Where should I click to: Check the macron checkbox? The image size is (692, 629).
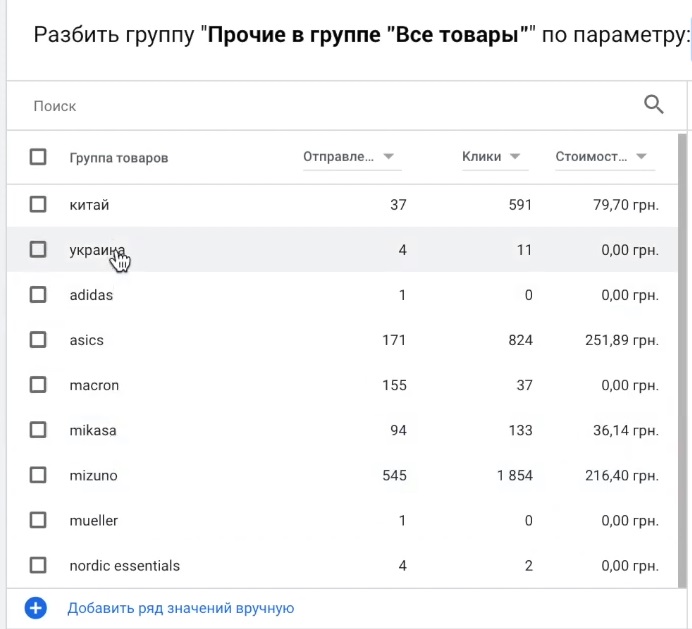(38, 385)
